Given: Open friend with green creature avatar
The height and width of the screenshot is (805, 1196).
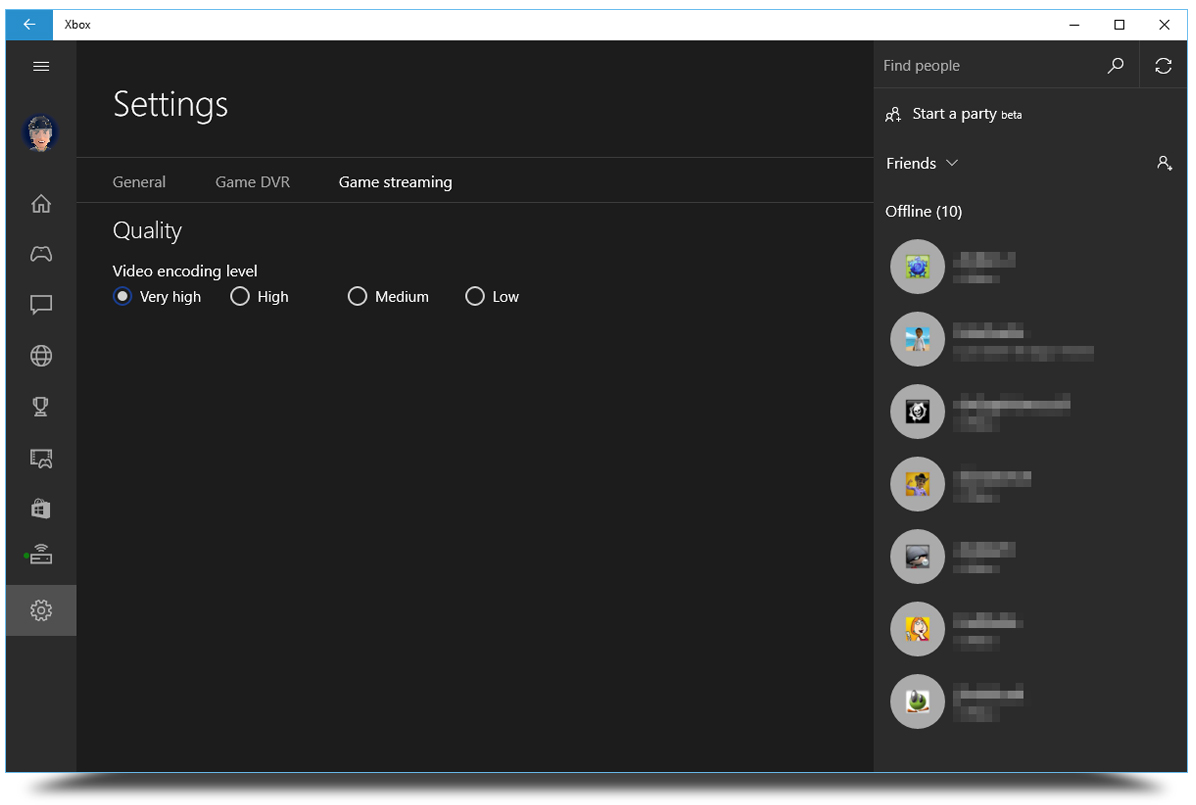Looking at the screenshot, I should (x=918, y=702).
